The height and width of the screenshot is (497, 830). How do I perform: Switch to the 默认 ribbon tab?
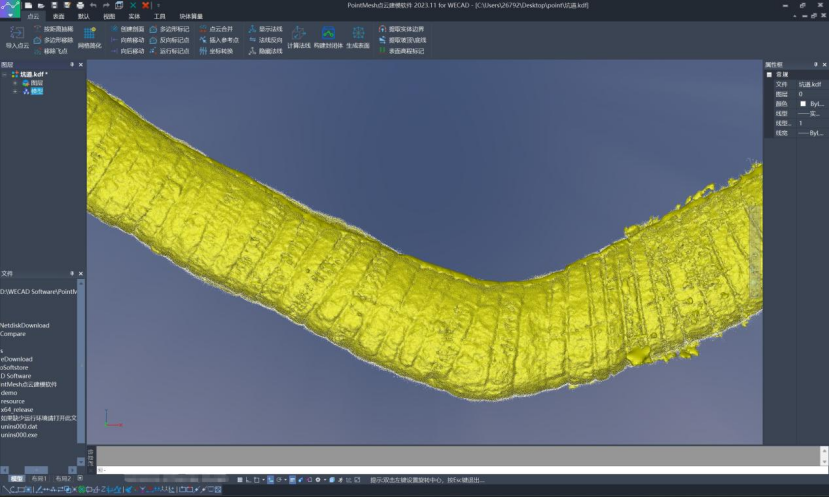pos(84,16)
